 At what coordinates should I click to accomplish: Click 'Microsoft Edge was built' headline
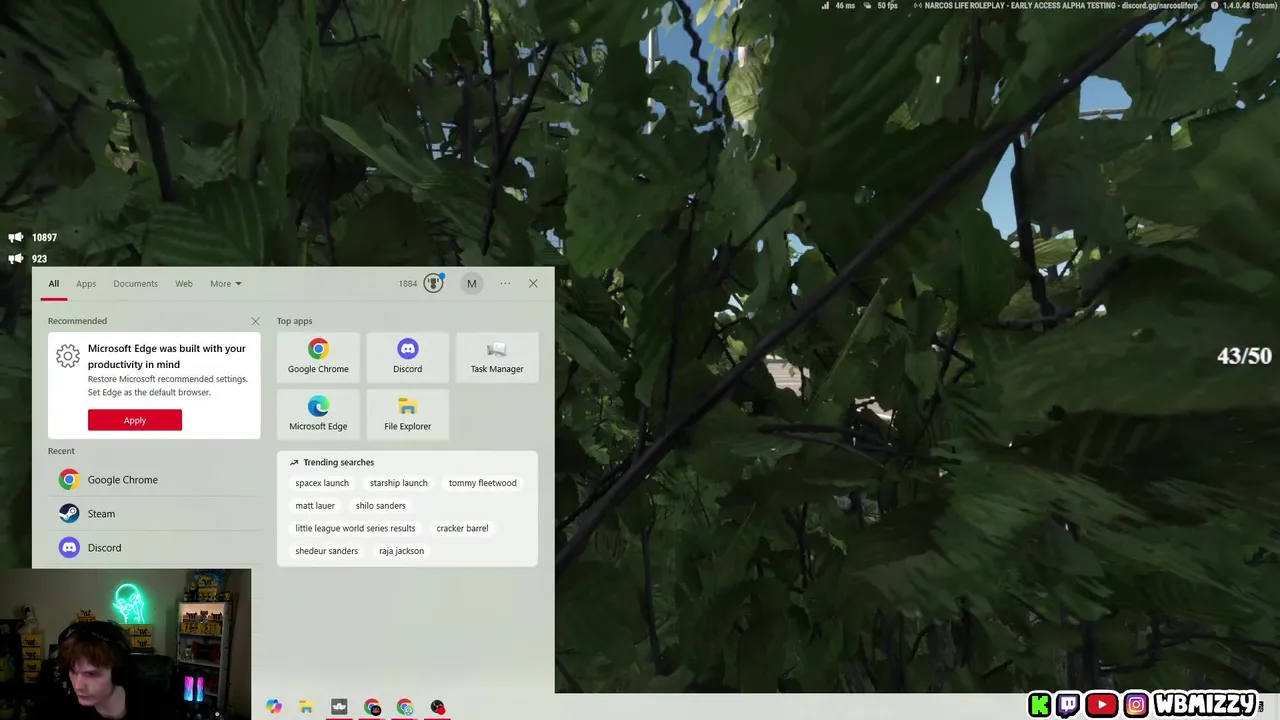click(166, 356)
